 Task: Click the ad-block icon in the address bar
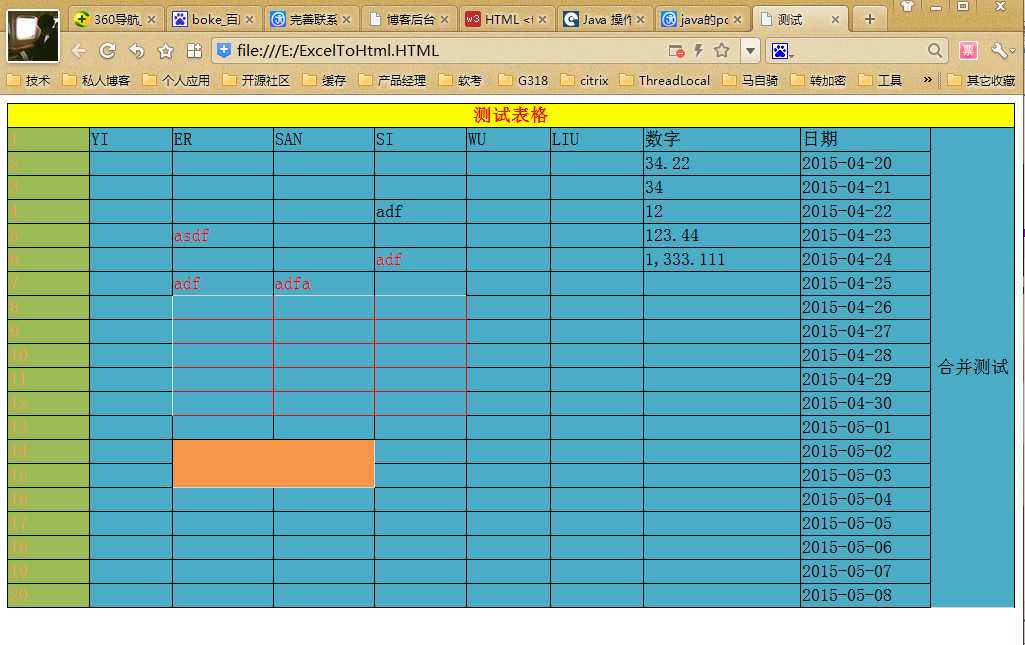pyautogui.click(x=676, y=51)
